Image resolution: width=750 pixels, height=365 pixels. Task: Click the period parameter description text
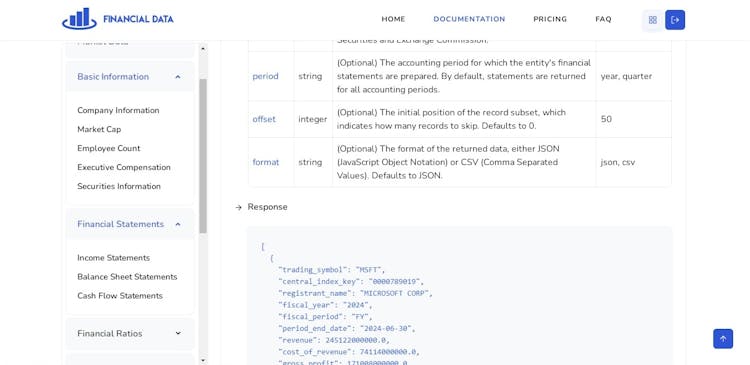click(464, 76)
